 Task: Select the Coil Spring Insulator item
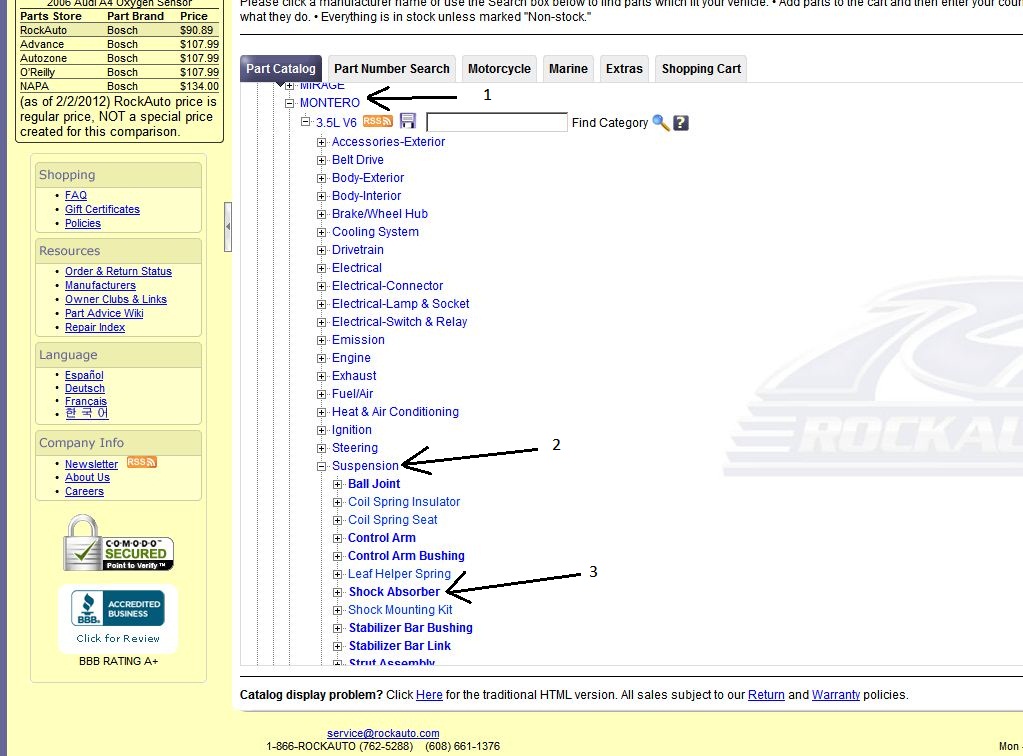(x=404, y=502)
